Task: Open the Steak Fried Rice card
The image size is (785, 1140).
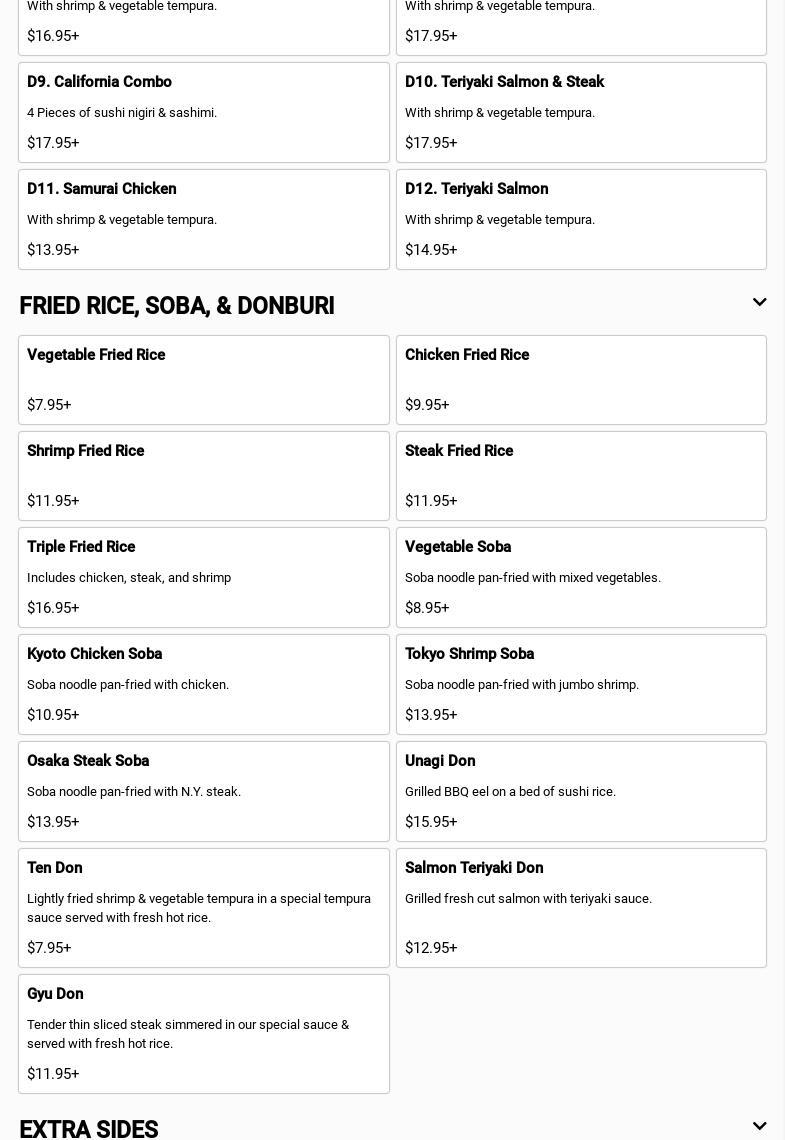Action: pyautogui.click(x=581, y=476)
